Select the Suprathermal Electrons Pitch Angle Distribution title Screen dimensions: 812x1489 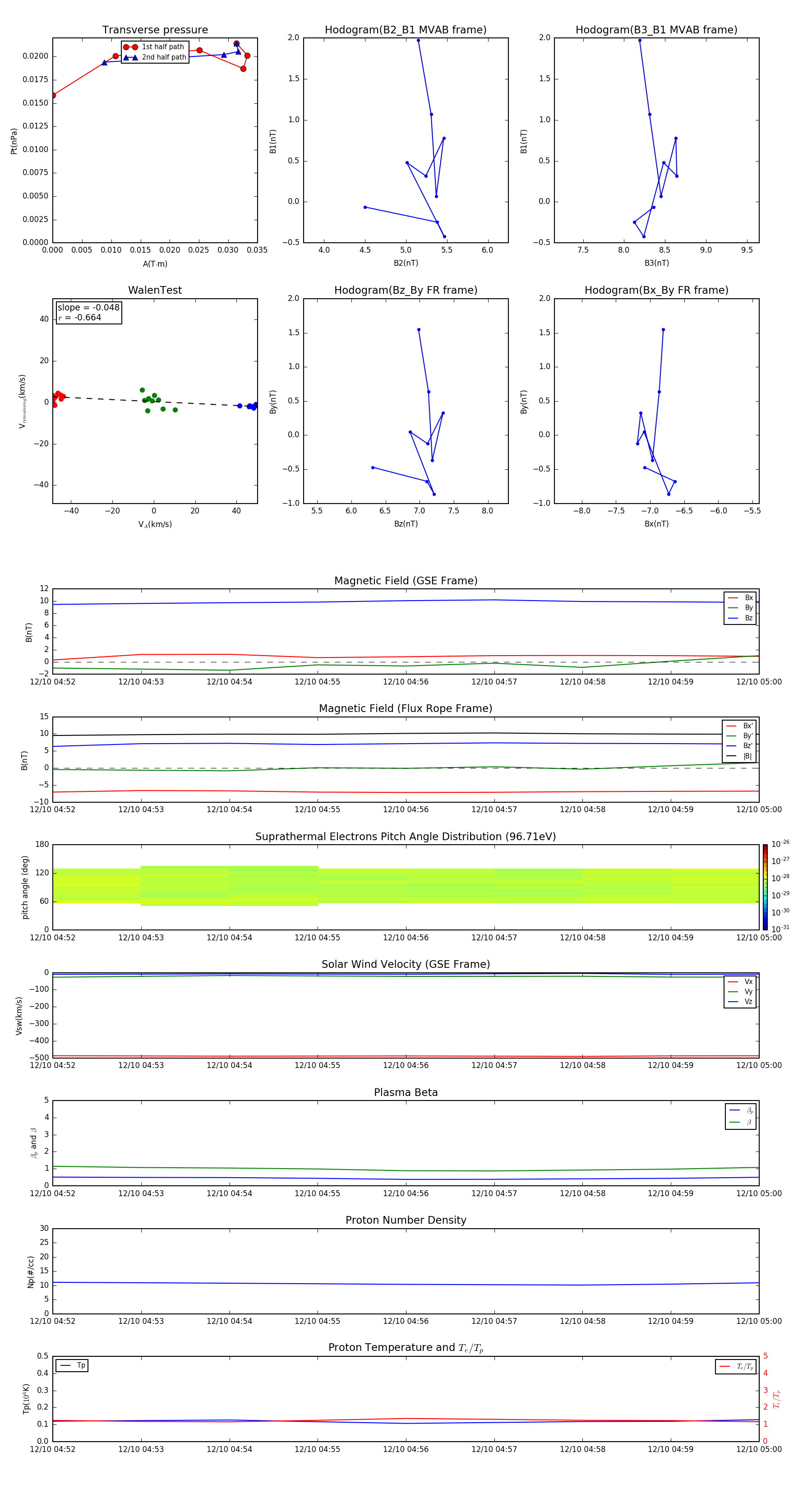(406, 837)
